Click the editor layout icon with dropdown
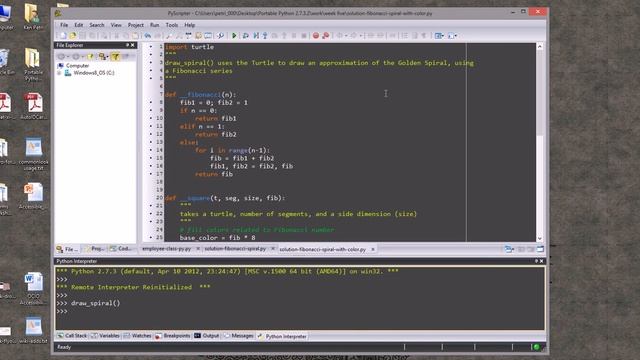Viewport: 640px width, 360px height. (439, 36)
